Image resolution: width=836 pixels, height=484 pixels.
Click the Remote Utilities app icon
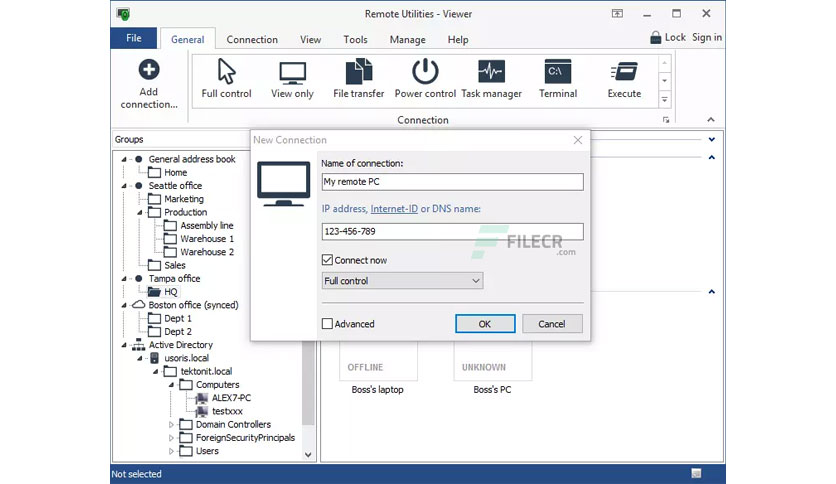pos(124,14)
